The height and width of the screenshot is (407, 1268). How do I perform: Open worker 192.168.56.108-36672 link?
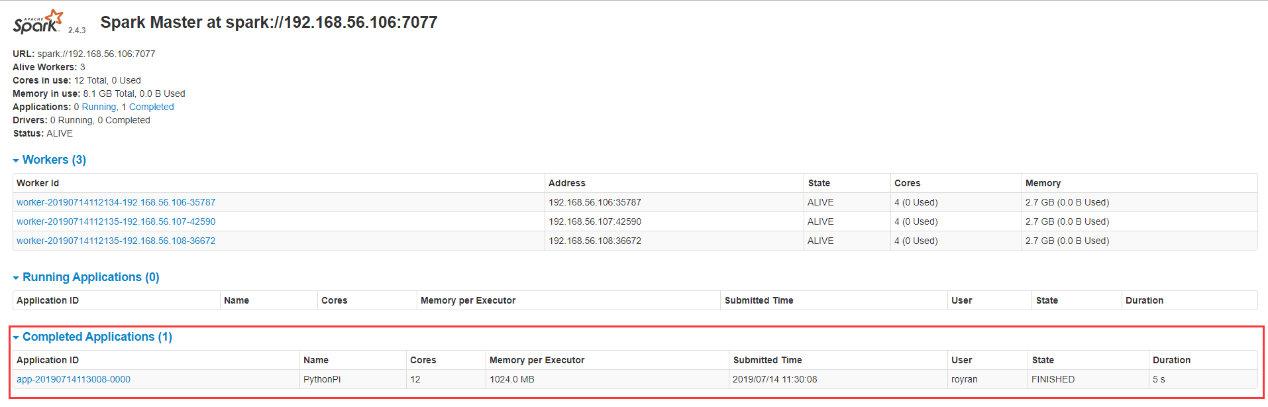[x=115, y=241]
